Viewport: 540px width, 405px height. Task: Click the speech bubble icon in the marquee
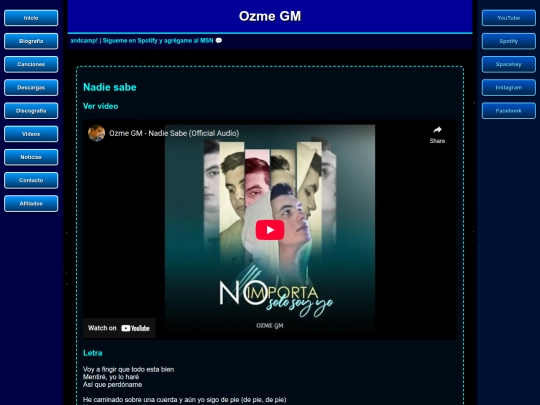(x=219, y=41)
